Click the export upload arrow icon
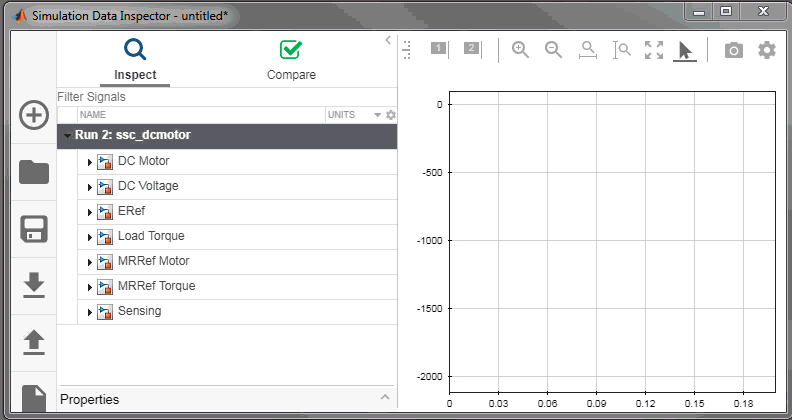 pos(34,342)
